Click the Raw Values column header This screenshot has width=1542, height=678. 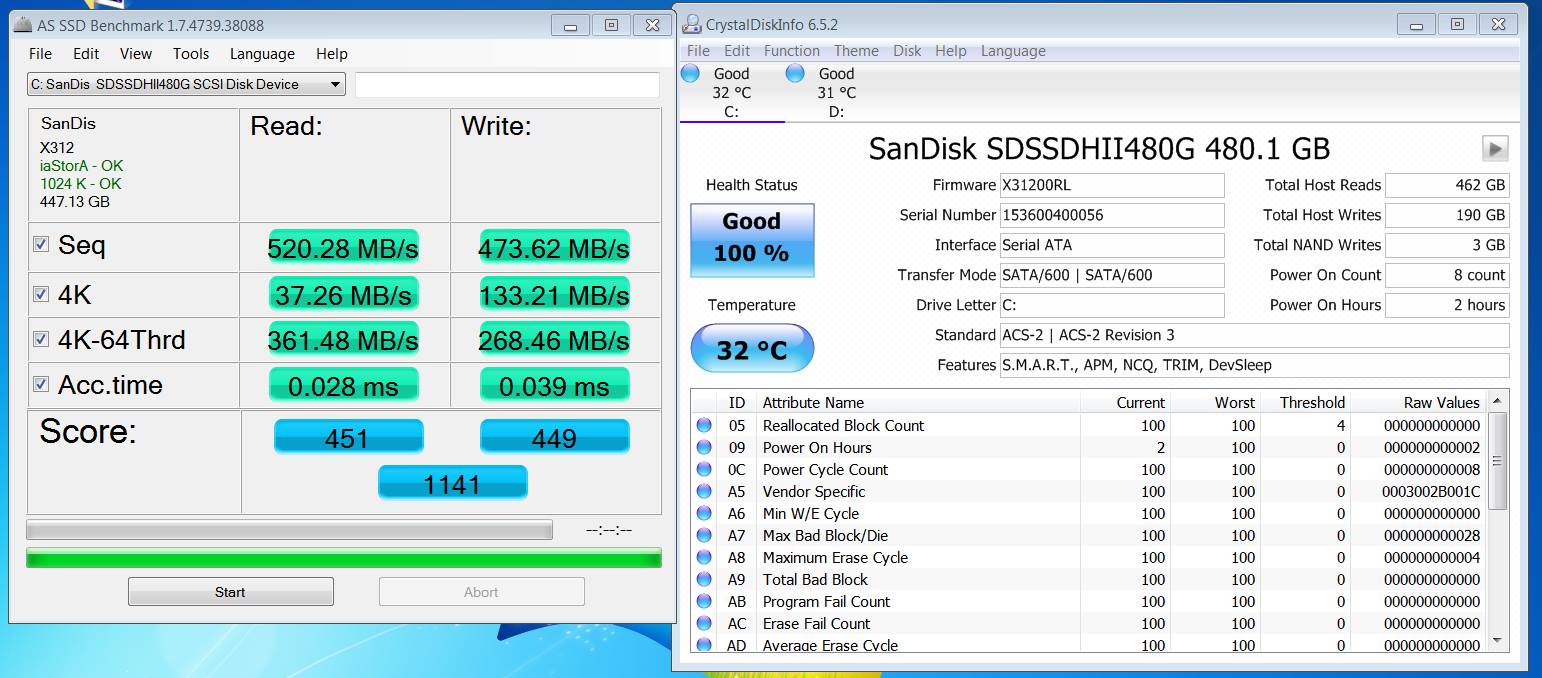(1417, 402)
